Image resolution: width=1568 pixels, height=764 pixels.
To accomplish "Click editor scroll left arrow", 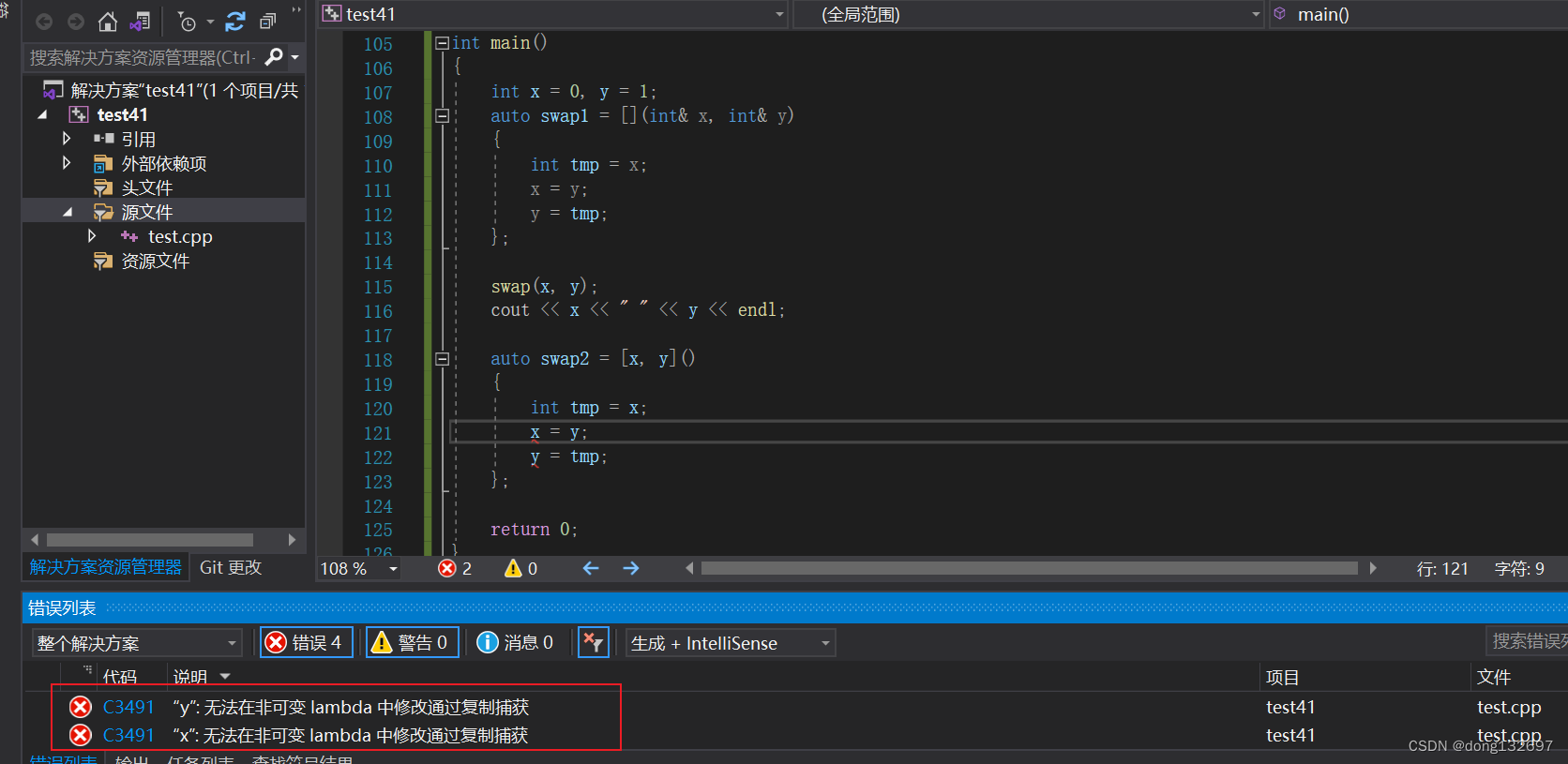I will click(x=689, y=568).
